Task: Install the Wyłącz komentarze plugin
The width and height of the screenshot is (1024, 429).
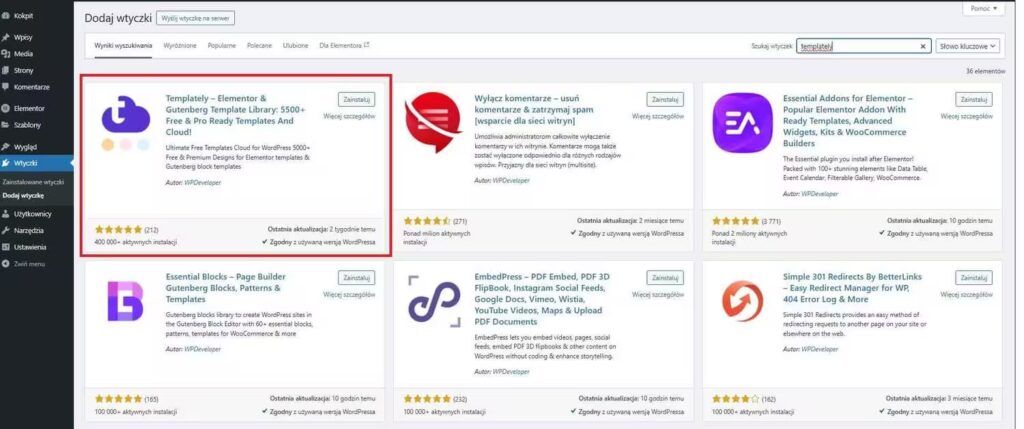Action: (665, 99)
